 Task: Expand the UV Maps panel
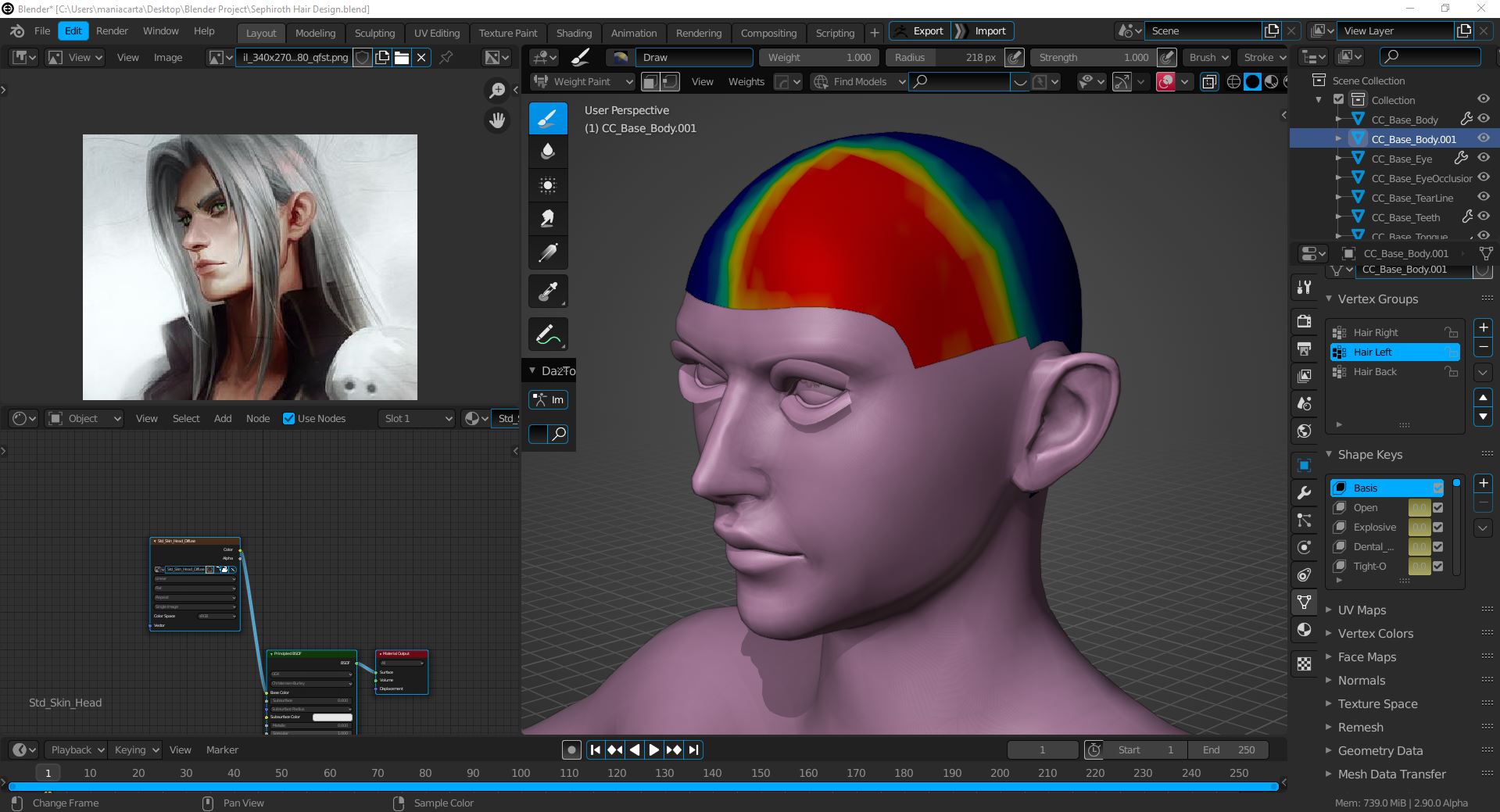[1362, 610]
